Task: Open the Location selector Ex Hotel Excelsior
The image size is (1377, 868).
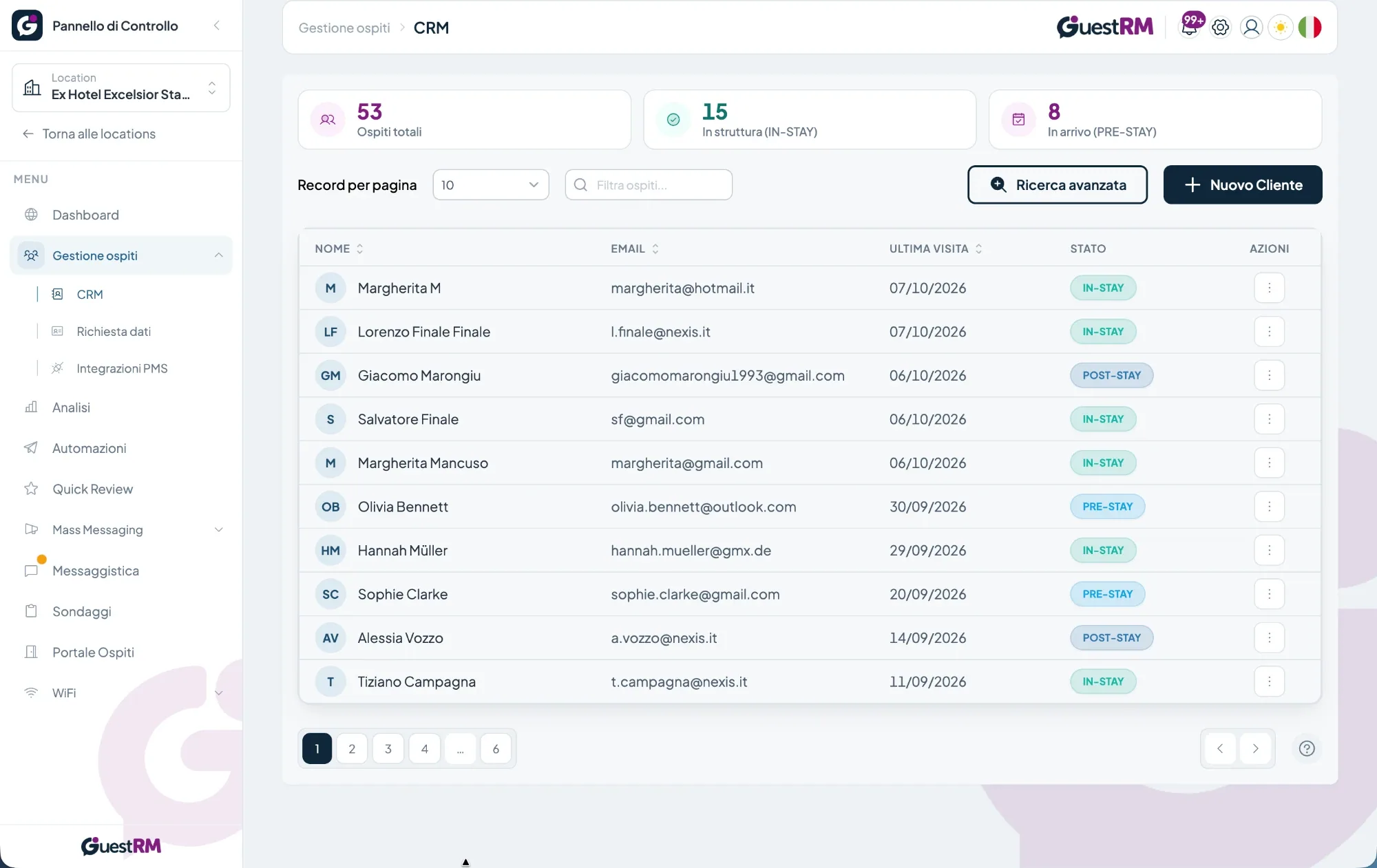Action: point(121,87)
